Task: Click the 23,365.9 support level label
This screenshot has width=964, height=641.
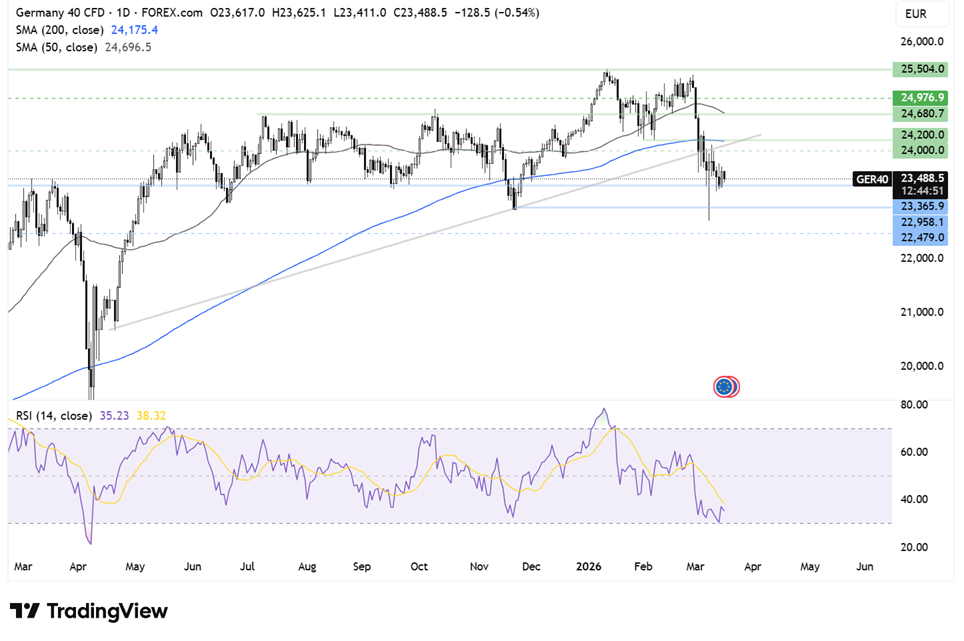Action: pos(921,206)
